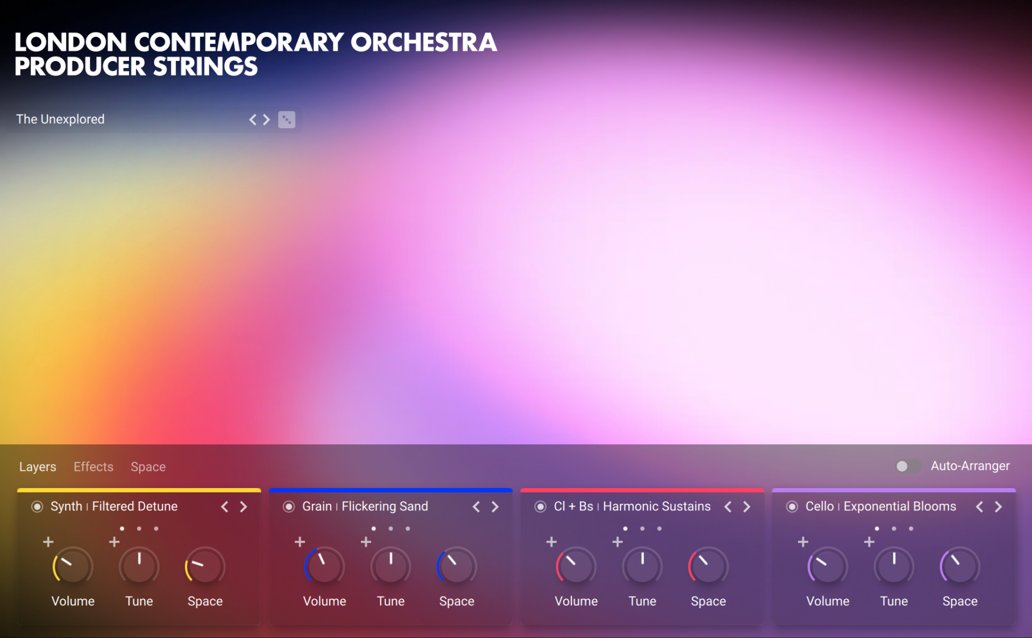Viewport: 1032px width, 638px height.
Task: Select next sound for Cl + Bs layer
Action: coord(746,507)
